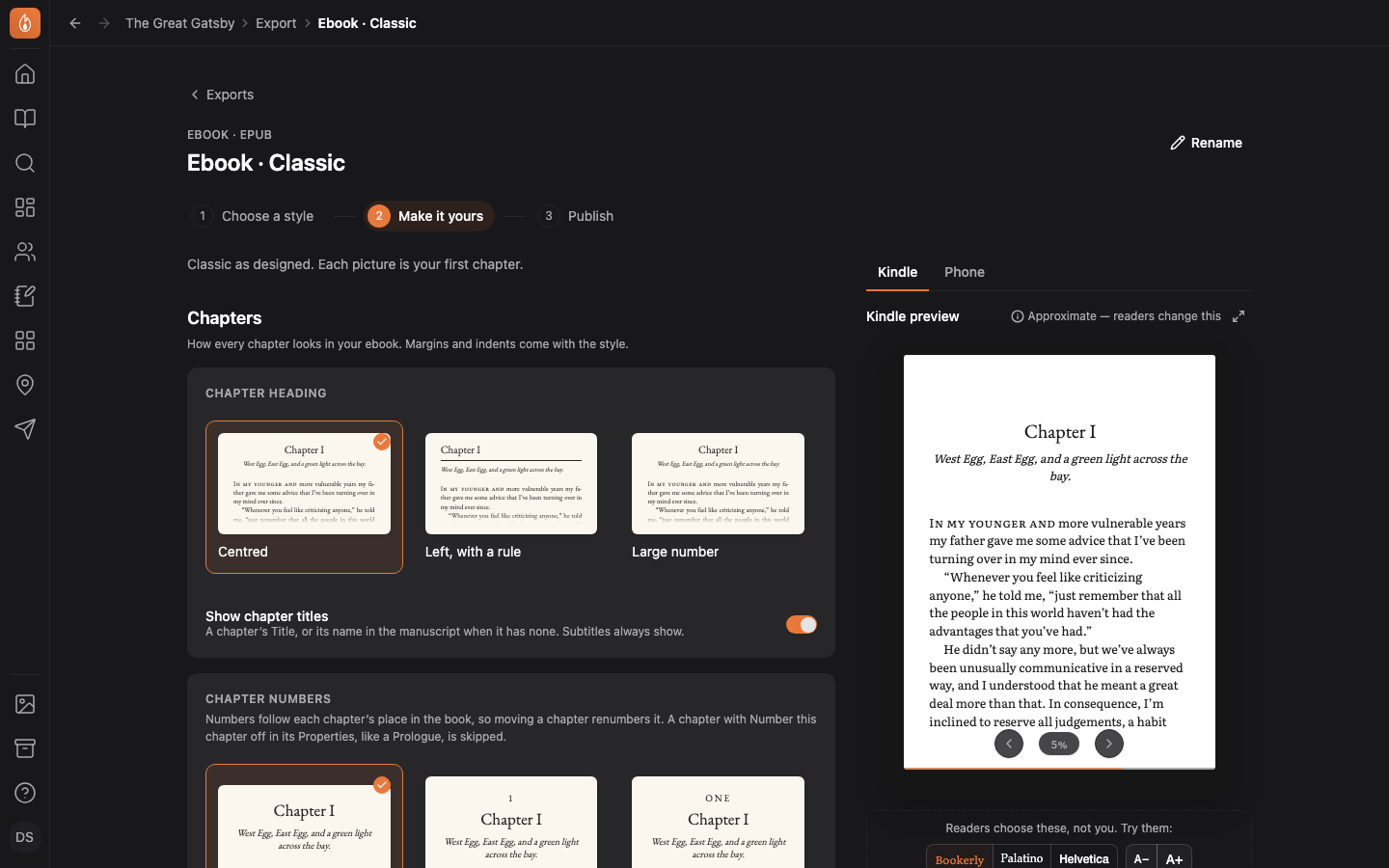Turn off Show chapter titles switch
Screen dimensions: 1389x868
pos(802,625)
